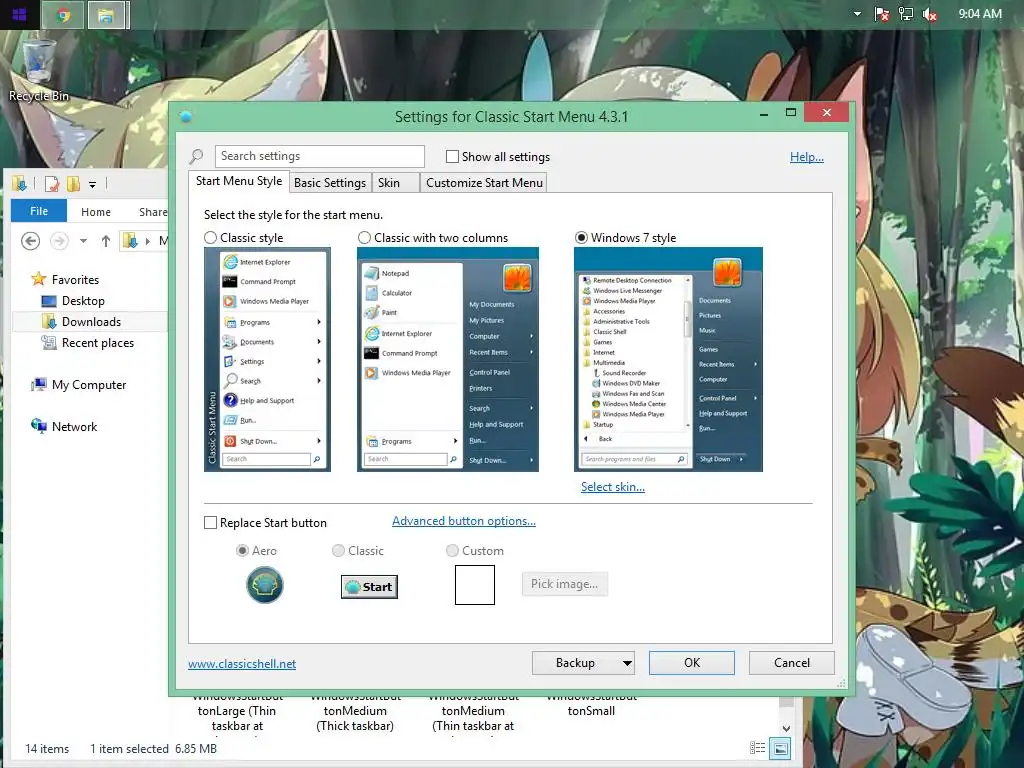The width and height of the screenshot is (1024, 768).
Task: Select the Windows 7 style radio button
Action: click(x=581, y=238)
